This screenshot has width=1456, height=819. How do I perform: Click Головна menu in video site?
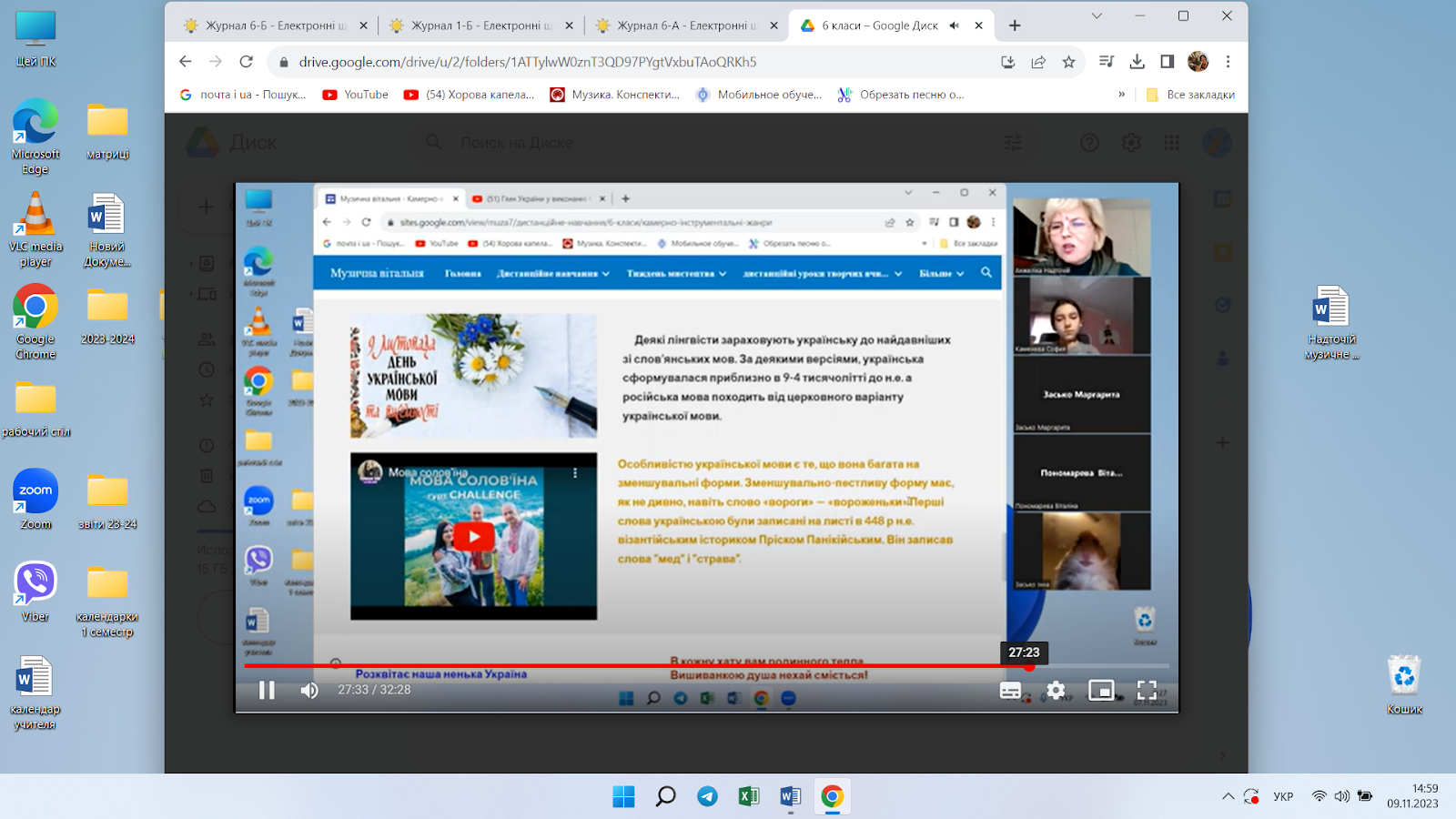pyautogui.click(x=462, y=273)
